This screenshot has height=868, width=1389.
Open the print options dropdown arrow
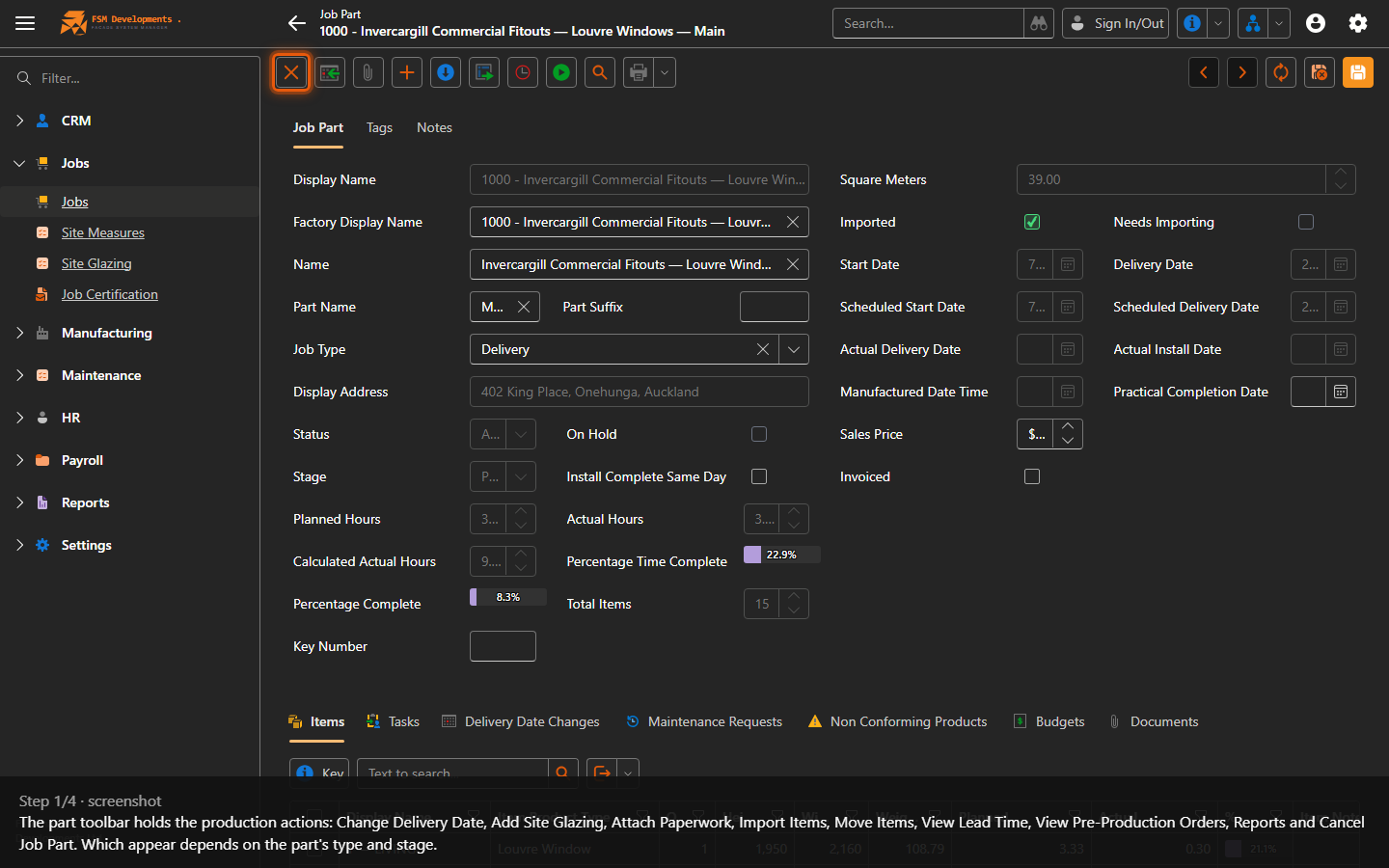[665, 72]
